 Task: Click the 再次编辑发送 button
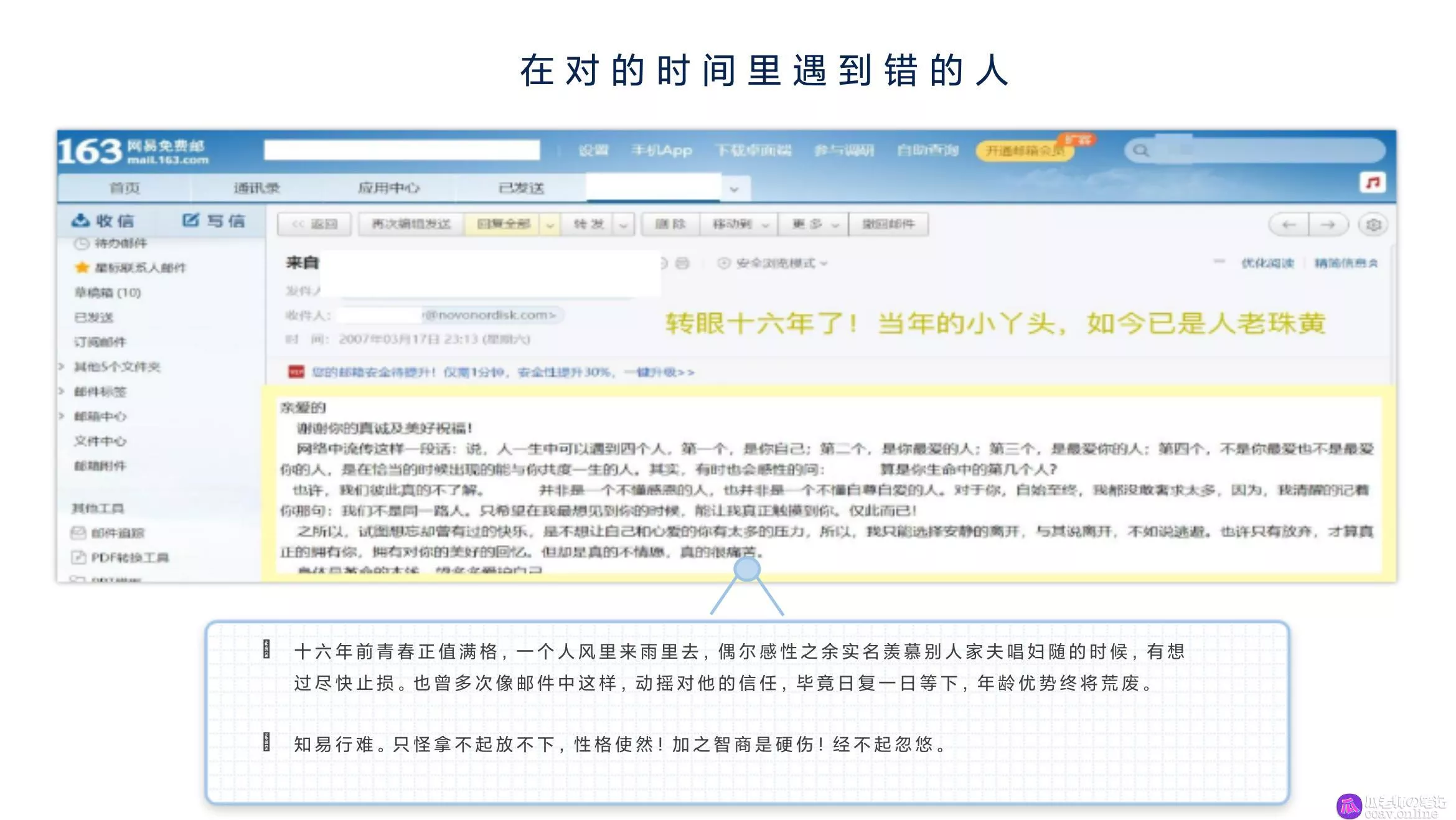click(x=411, y=224)
